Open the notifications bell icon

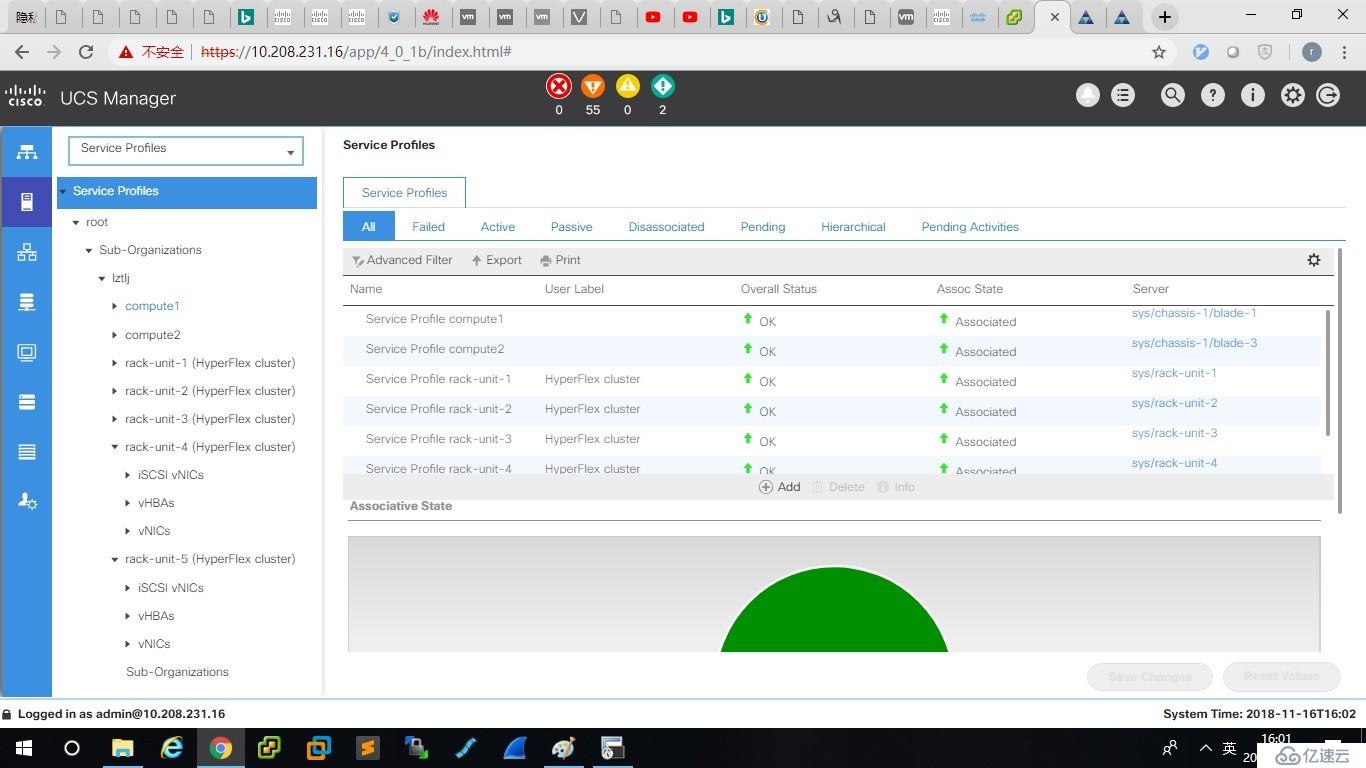1087,95
